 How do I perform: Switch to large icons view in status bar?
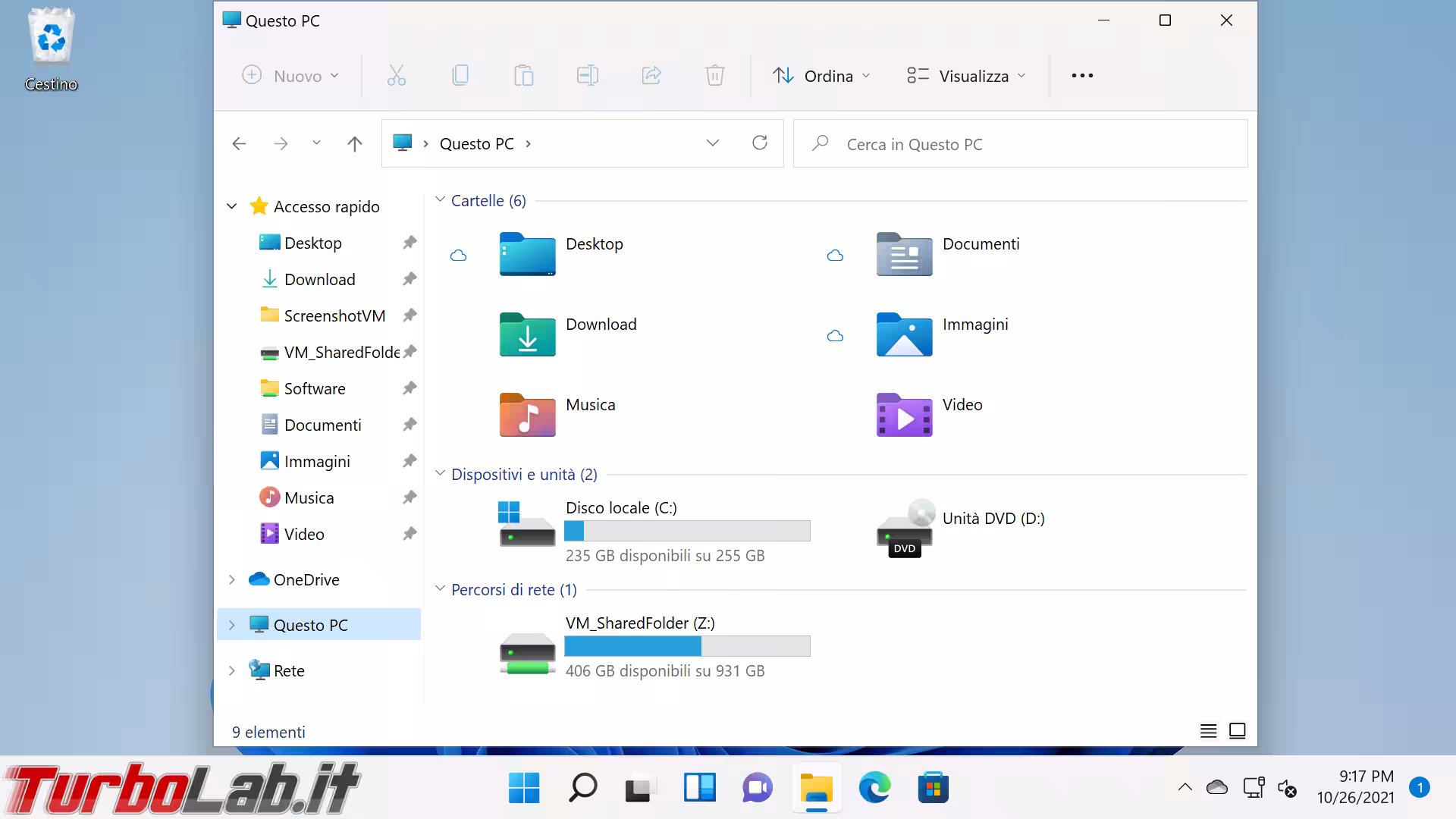(x=1237, y=731)
